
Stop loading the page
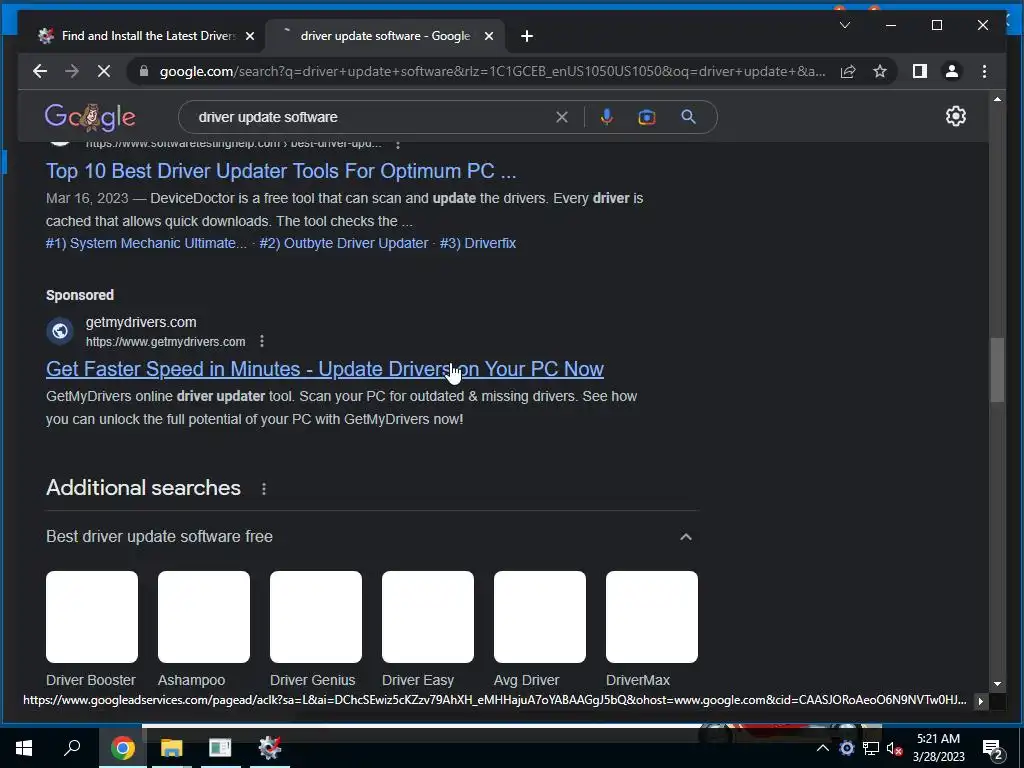[x=104, y=71]
